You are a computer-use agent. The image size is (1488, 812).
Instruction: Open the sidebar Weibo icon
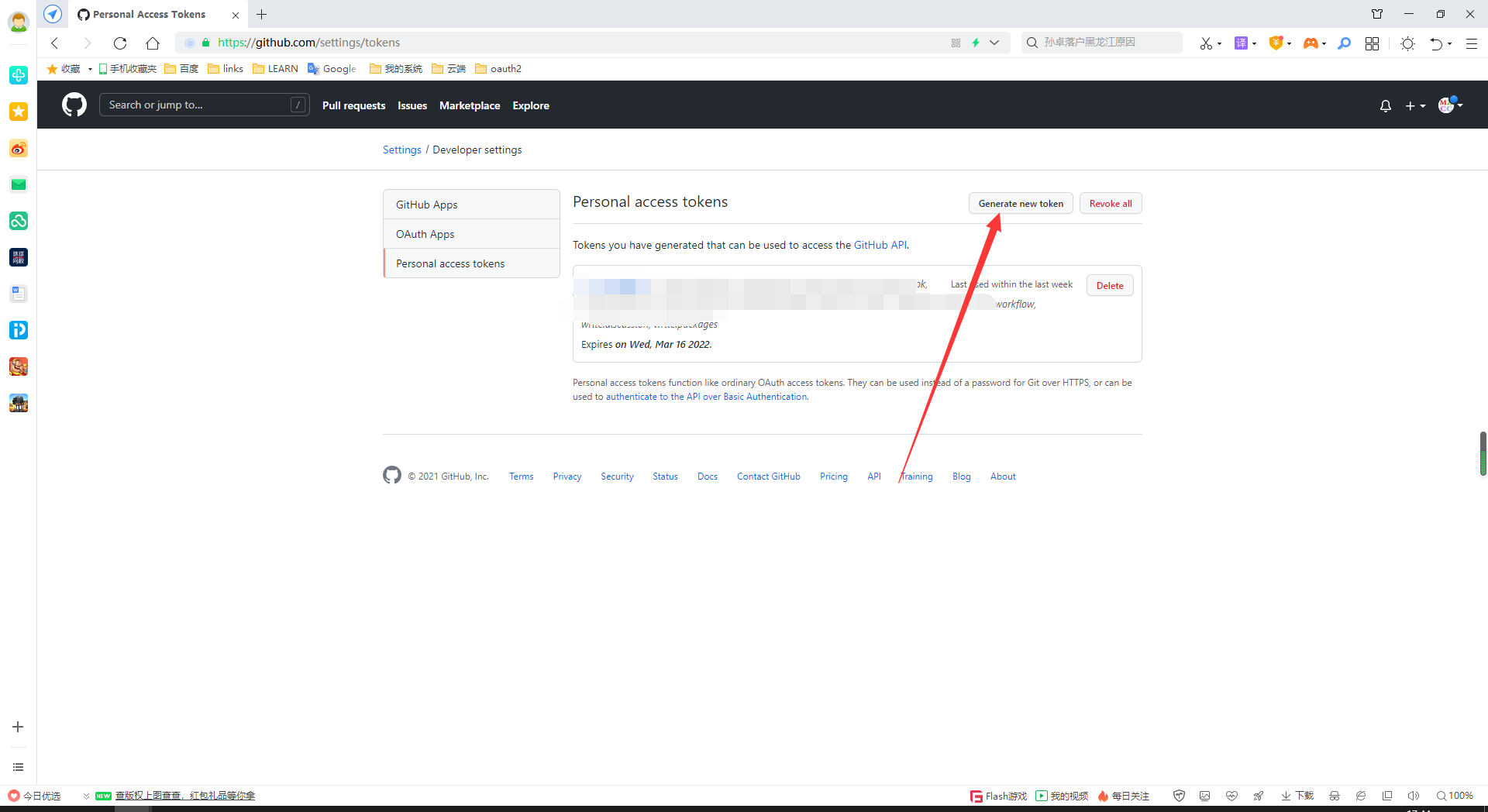click(x=19, y=148)
